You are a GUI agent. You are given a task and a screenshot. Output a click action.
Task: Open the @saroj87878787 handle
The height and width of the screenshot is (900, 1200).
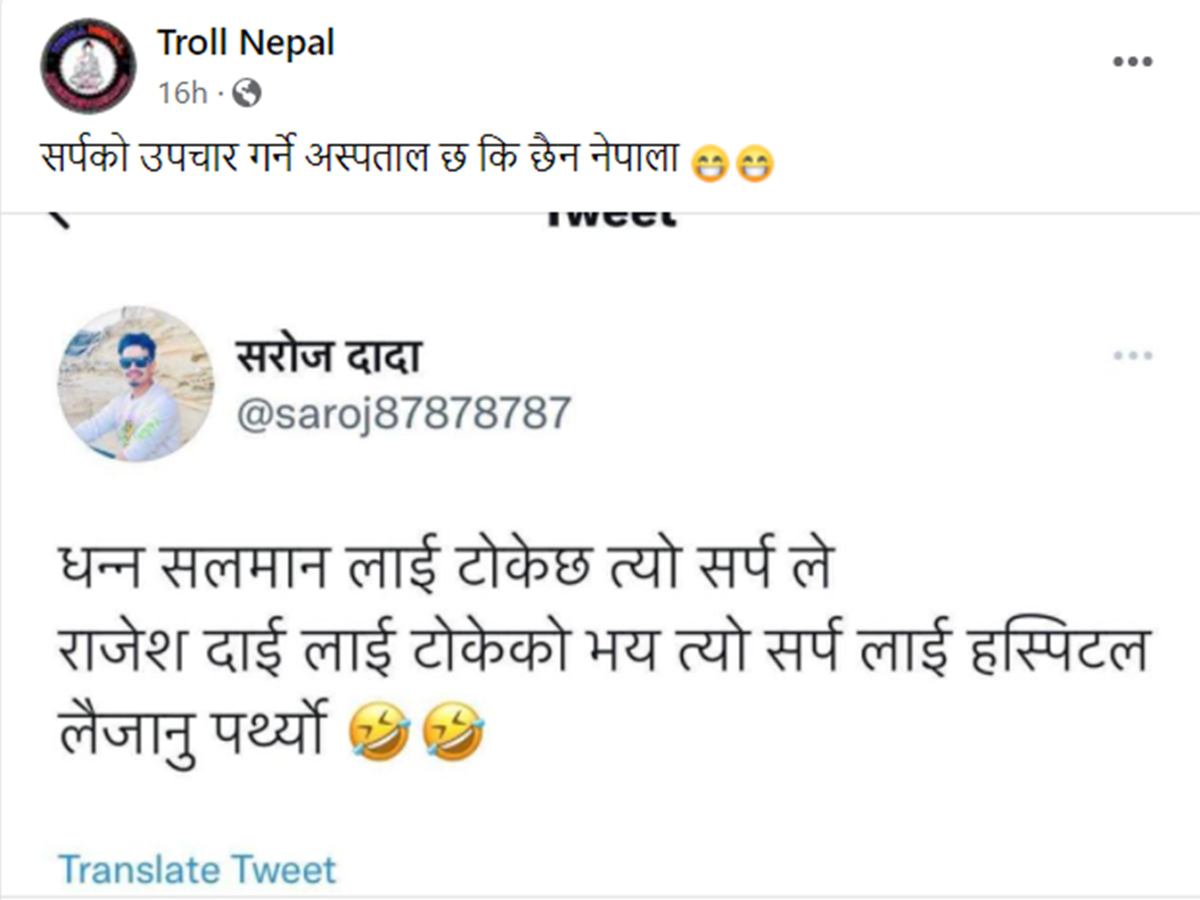coord(402,413)
